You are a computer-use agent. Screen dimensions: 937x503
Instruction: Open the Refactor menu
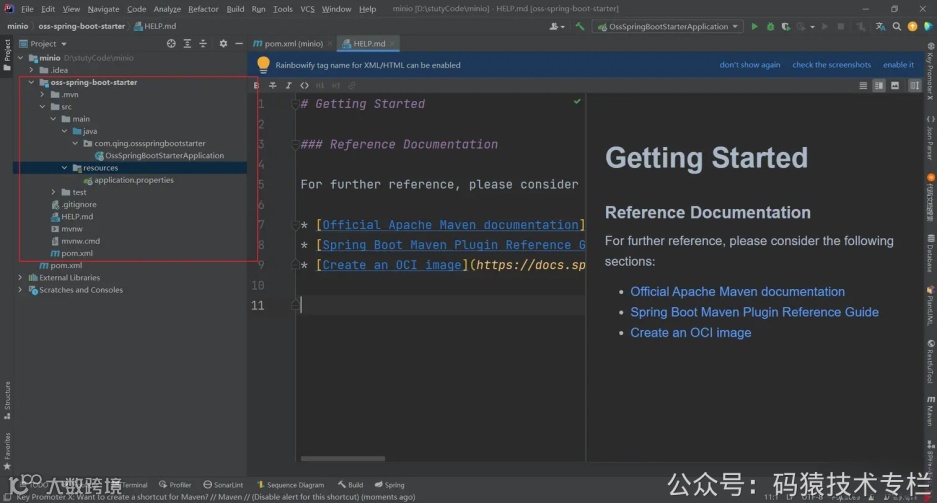[x=203, y=9]
